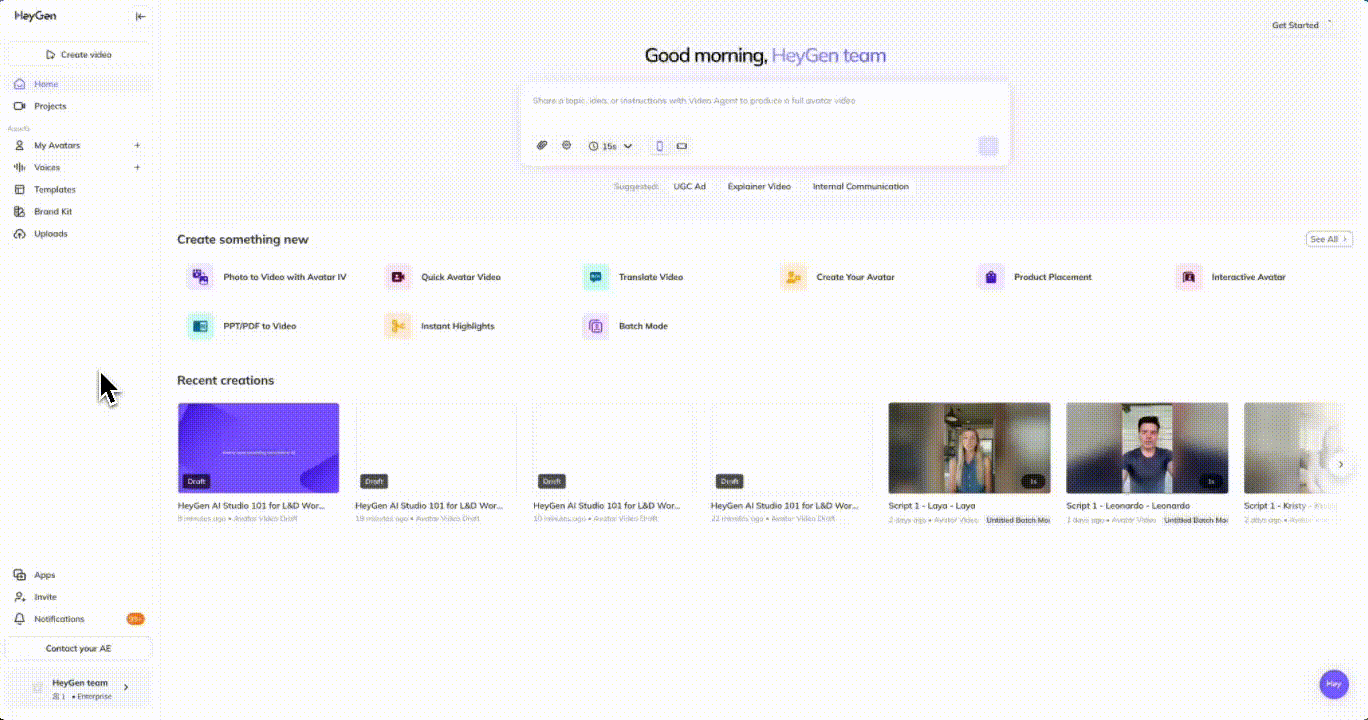Click the avatar selection icon beside paperclip
The height and width of the screenshot is (720, 1368).
coord(566,146)
